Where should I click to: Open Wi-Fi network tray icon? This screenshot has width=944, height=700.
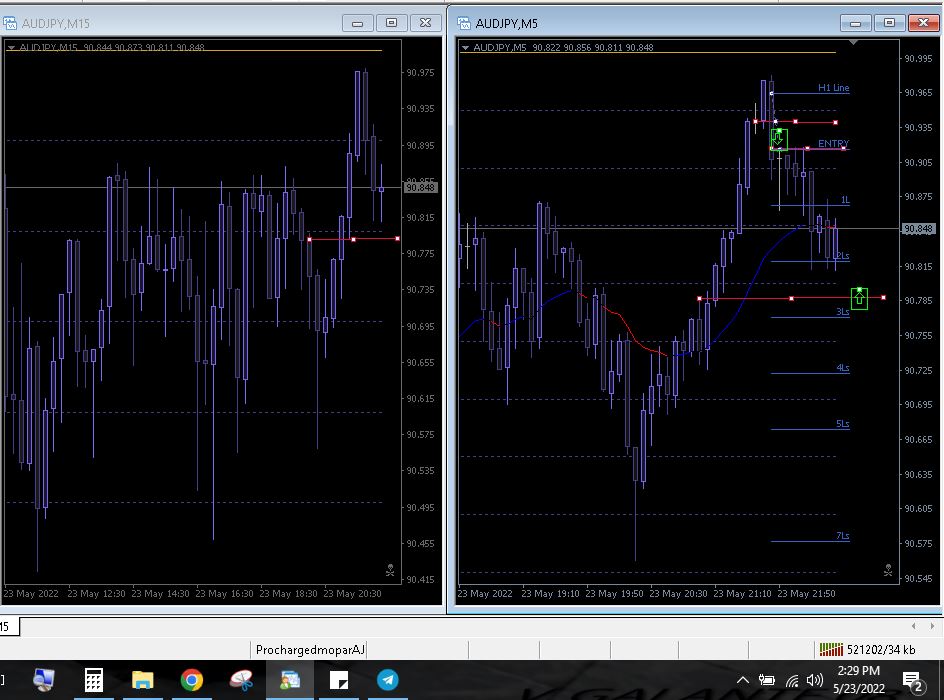point(792,681)
